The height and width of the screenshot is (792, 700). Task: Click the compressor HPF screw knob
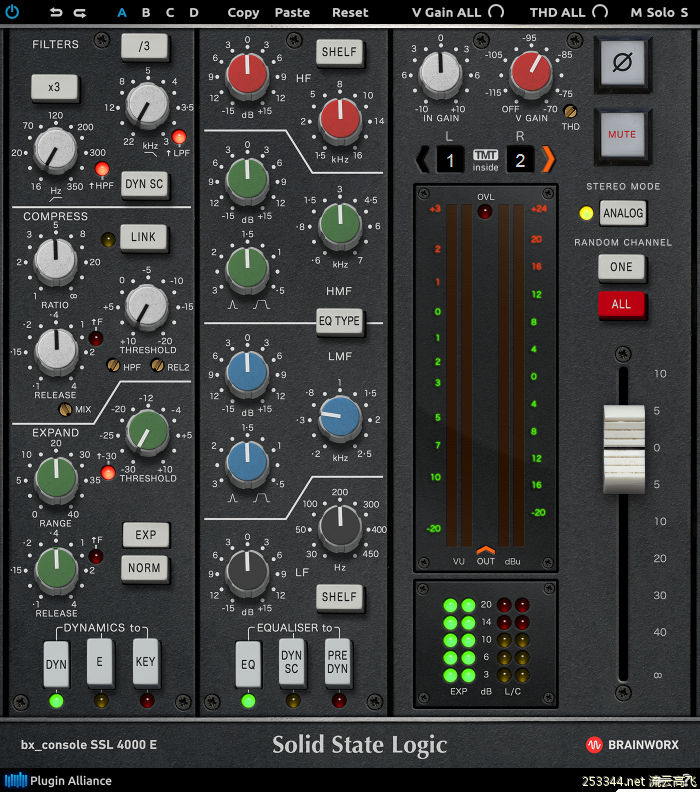pyautogui.click(x=114, y=365)
